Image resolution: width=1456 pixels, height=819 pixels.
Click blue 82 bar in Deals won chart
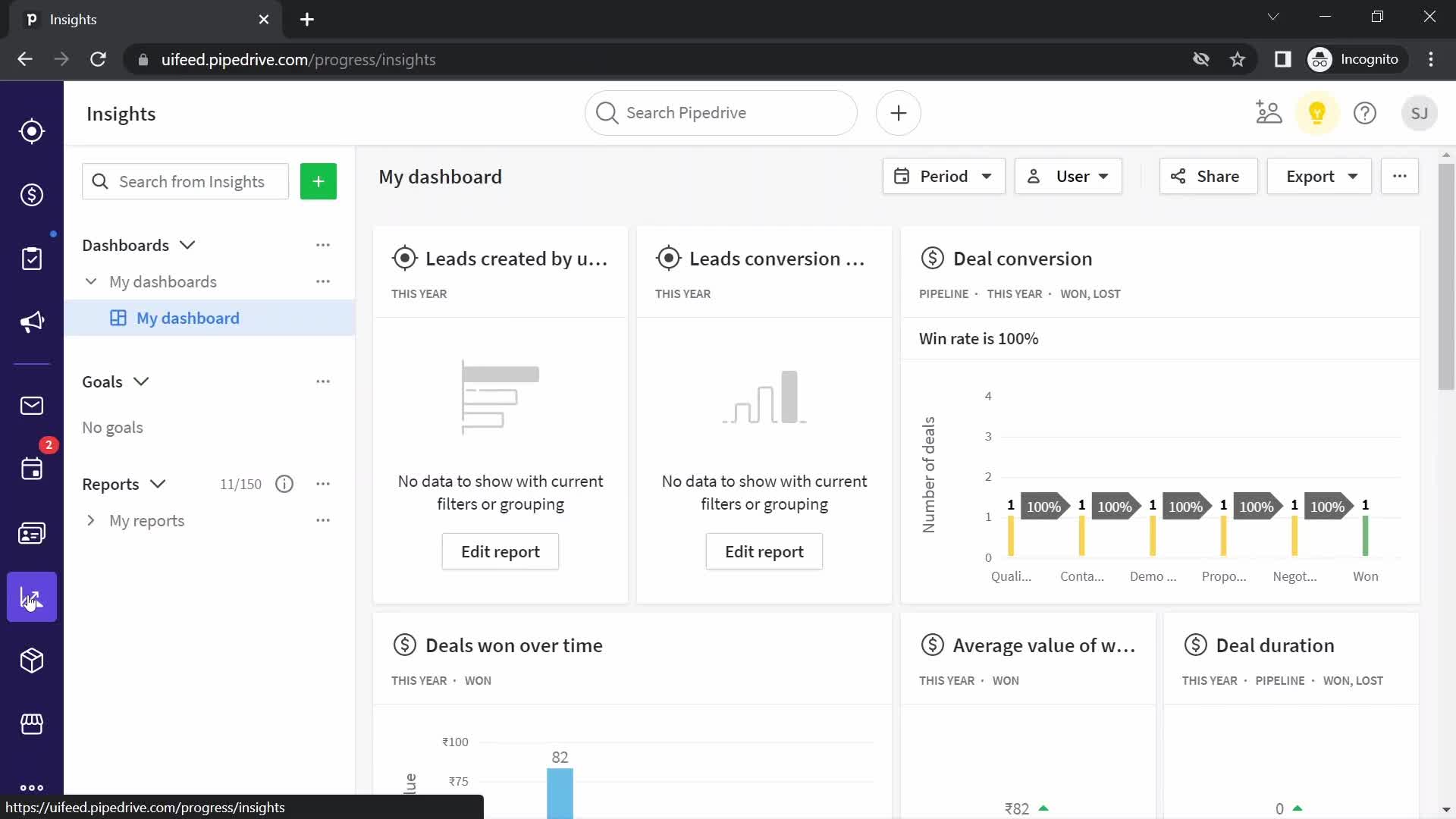click(x=560, y=793)
